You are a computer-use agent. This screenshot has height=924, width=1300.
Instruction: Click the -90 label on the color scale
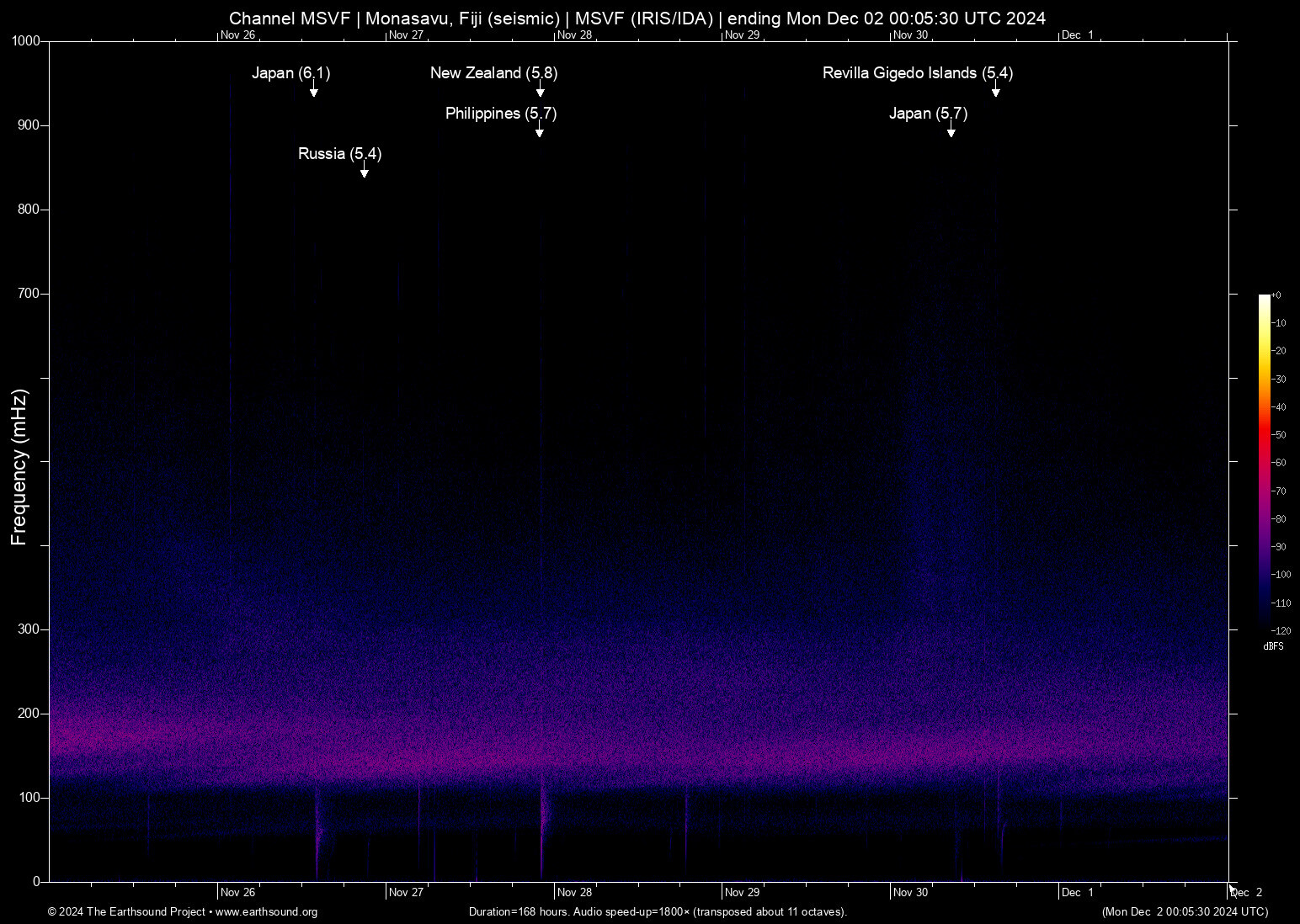point(1279,547)
